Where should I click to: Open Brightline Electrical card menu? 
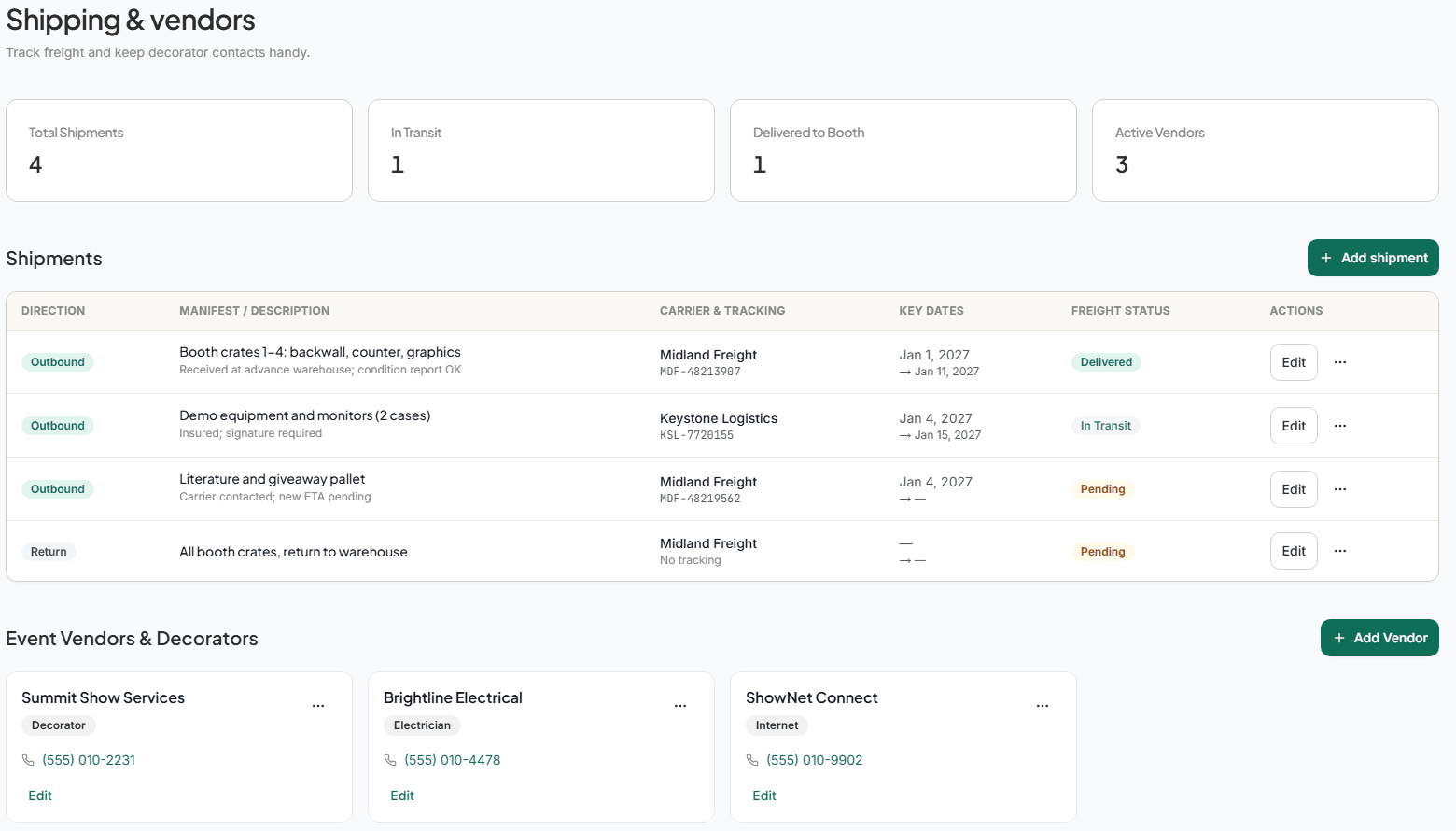[680, 706]
